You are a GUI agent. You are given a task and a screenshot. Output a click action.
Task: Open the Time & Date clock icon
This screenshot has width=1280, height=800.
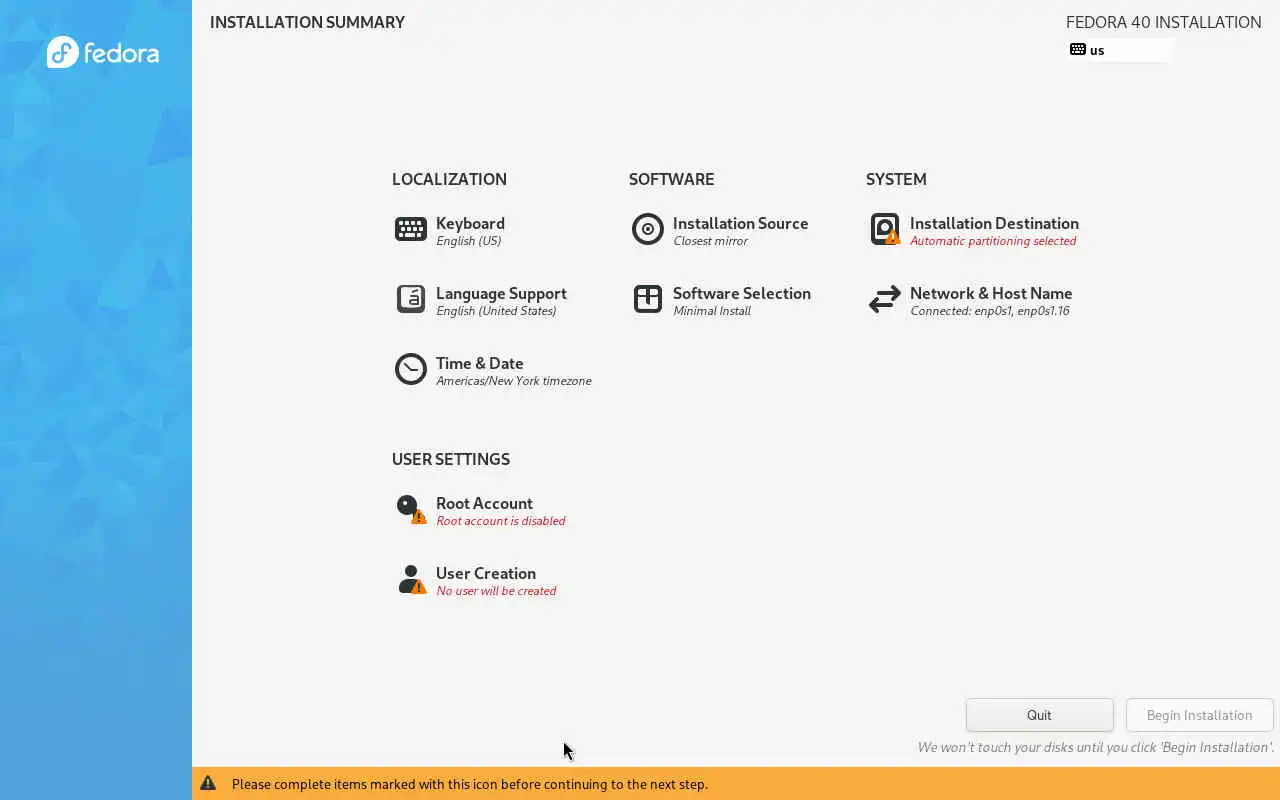point(410,369)
